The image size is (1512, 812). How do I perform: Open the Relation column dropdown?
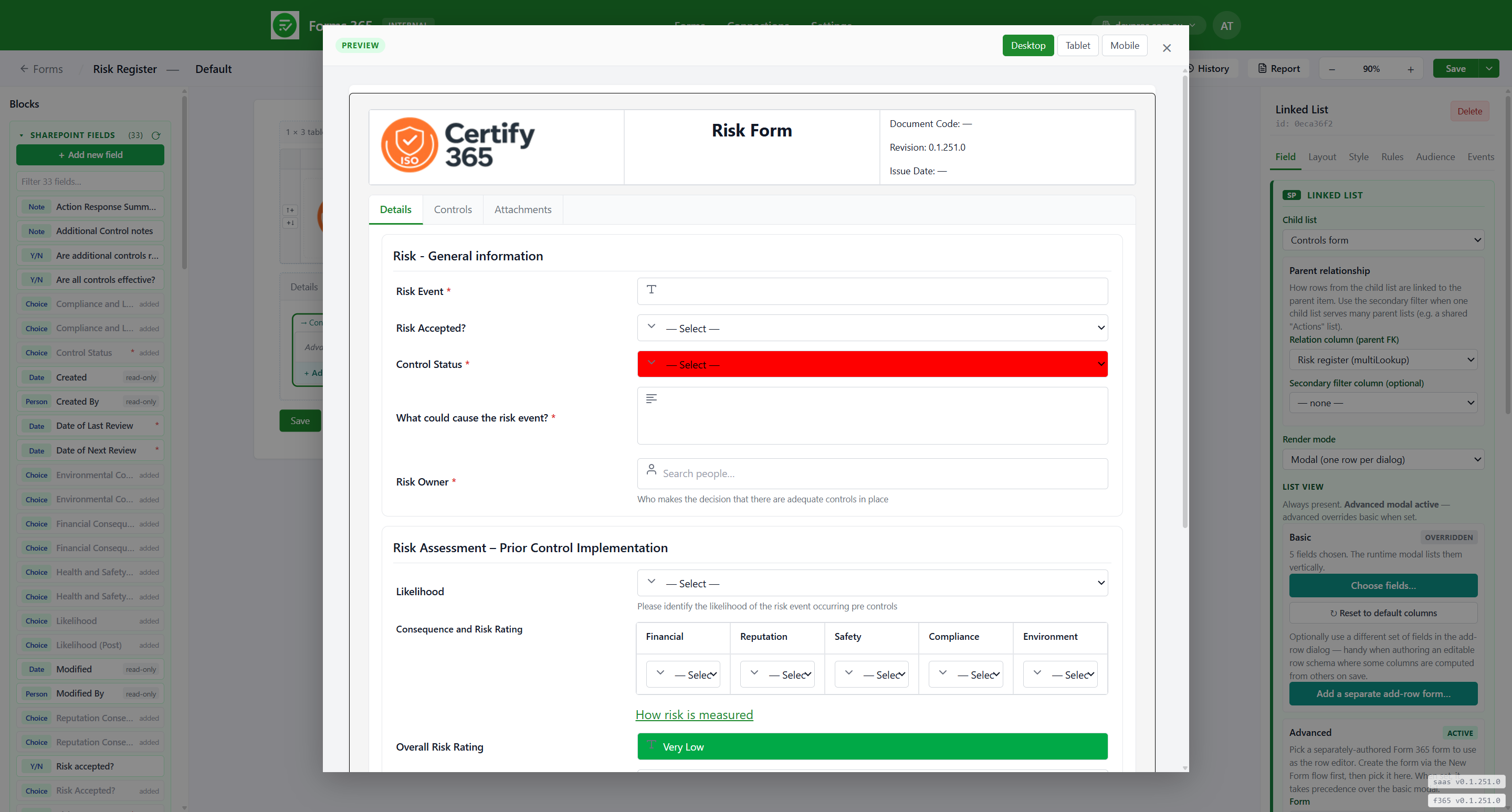tap(1383, 360)
